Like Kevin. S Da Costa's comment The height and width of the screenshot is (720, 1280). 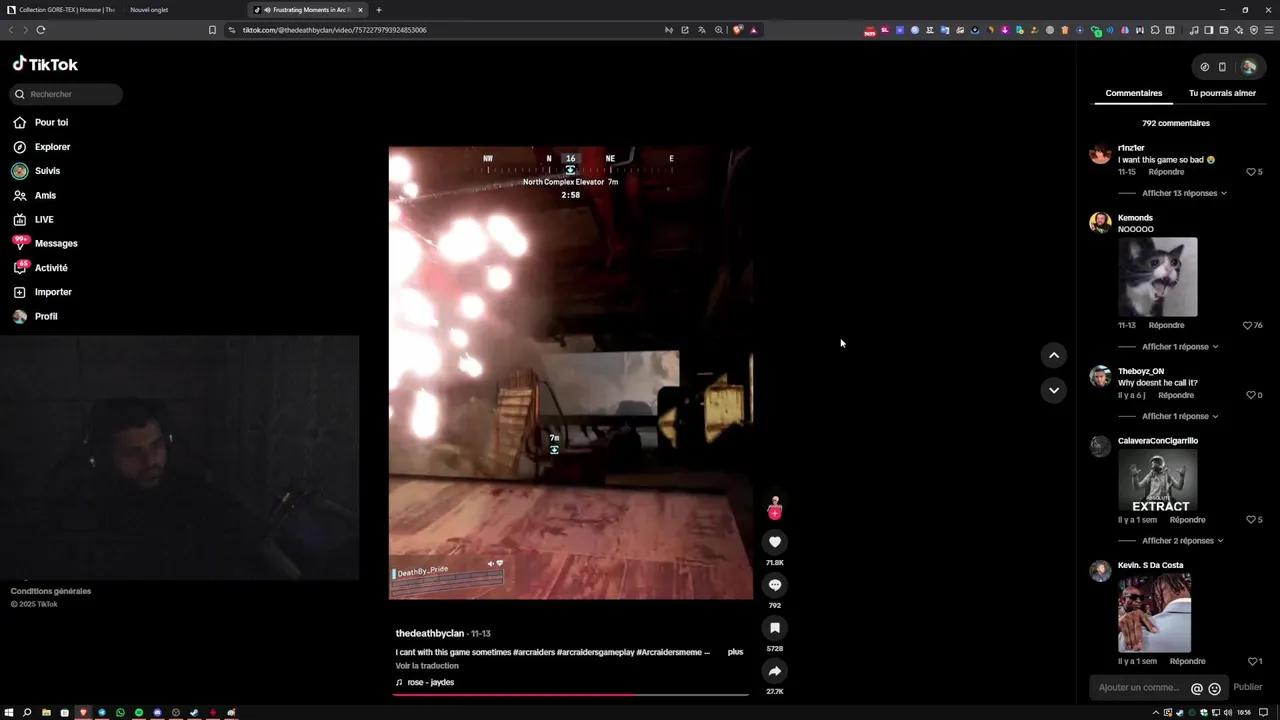click(x=1253, y=661)
